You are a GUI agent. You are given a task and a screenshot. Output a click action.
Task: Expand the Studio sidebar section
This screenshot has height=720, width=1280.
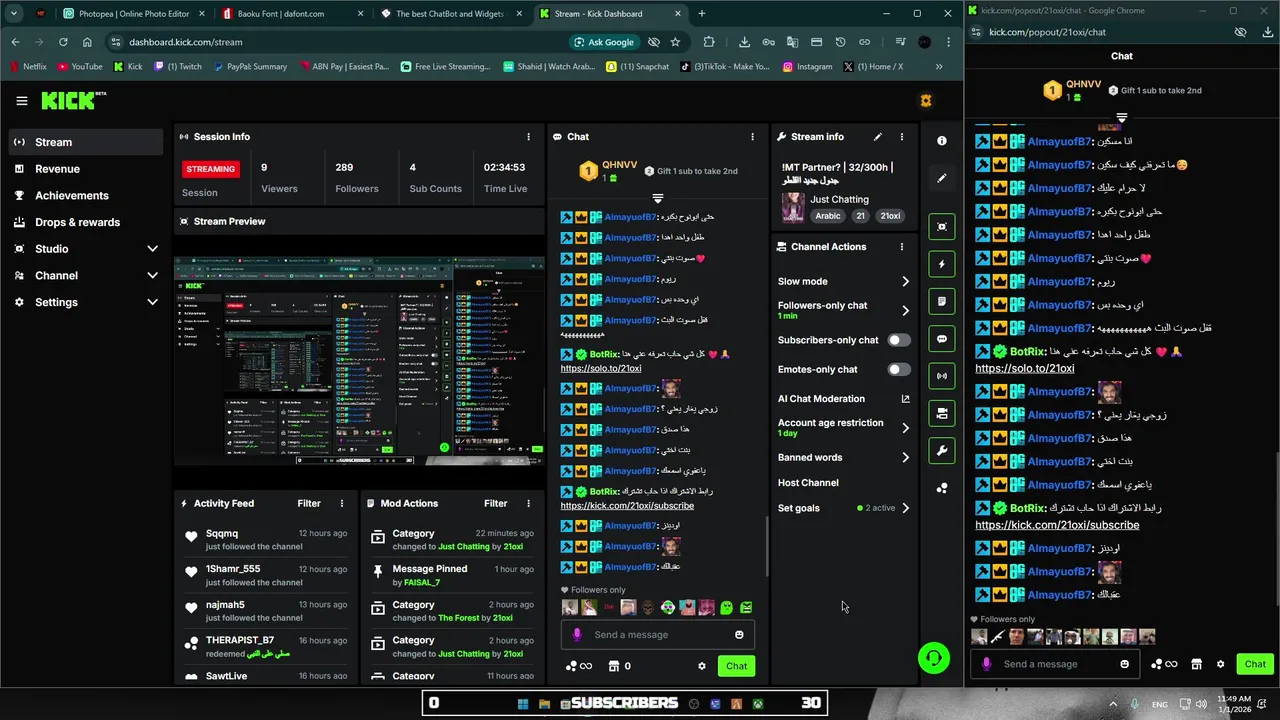[152, 249]
